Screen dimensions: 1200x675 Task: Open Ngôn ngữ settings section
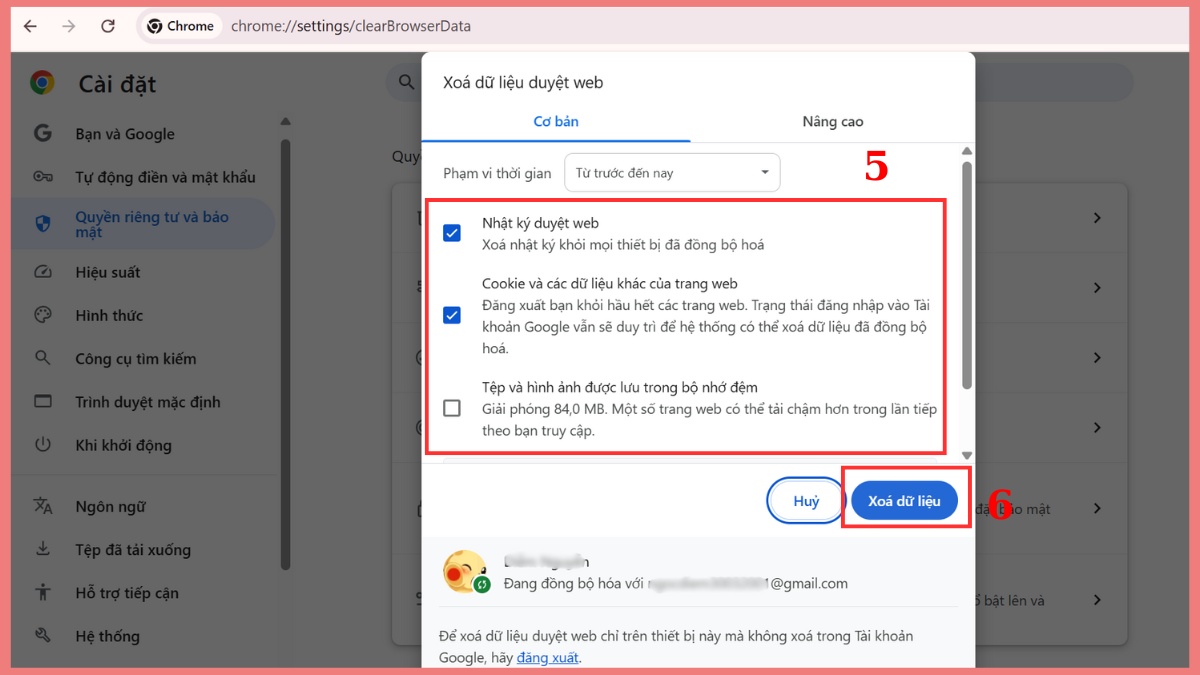[x=110, y=506]
